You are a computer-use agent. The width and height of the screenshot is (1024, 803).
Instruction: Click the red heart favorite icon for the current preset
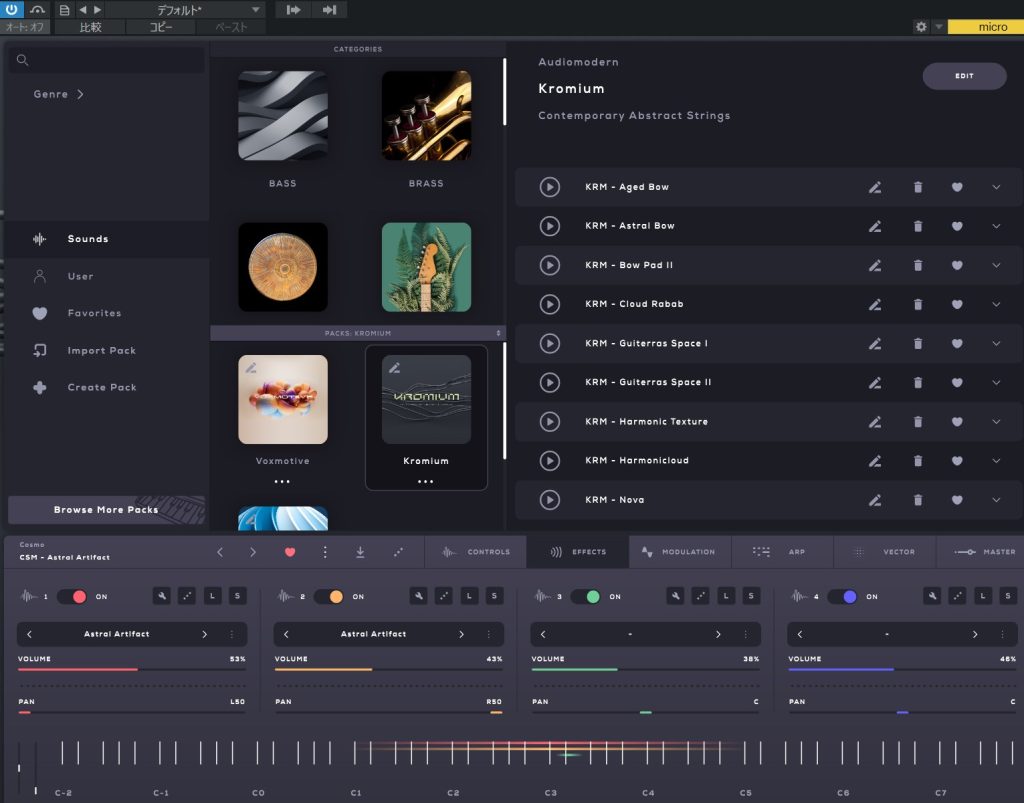[291, 551]
